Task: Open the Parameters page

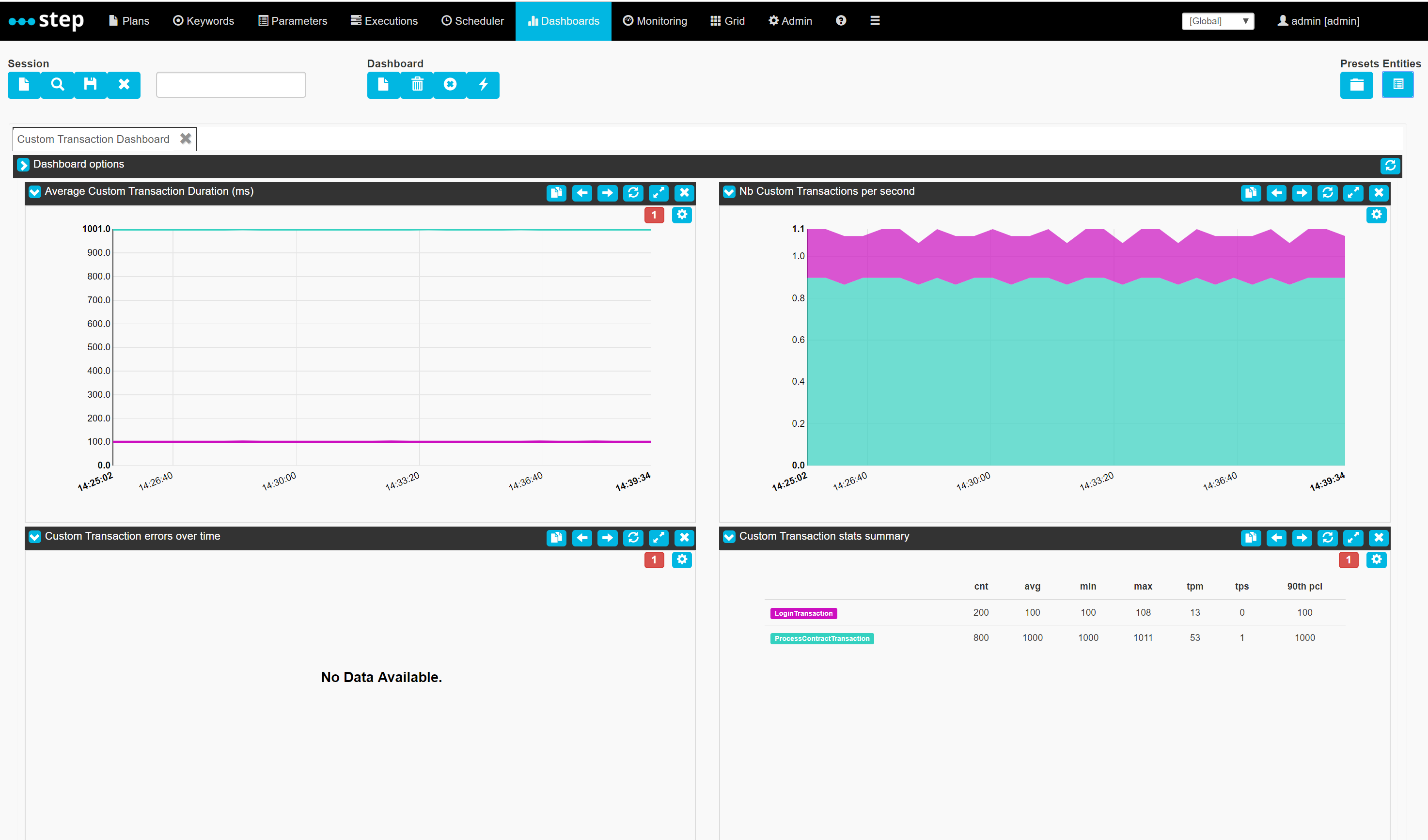Action: (293, 21)
